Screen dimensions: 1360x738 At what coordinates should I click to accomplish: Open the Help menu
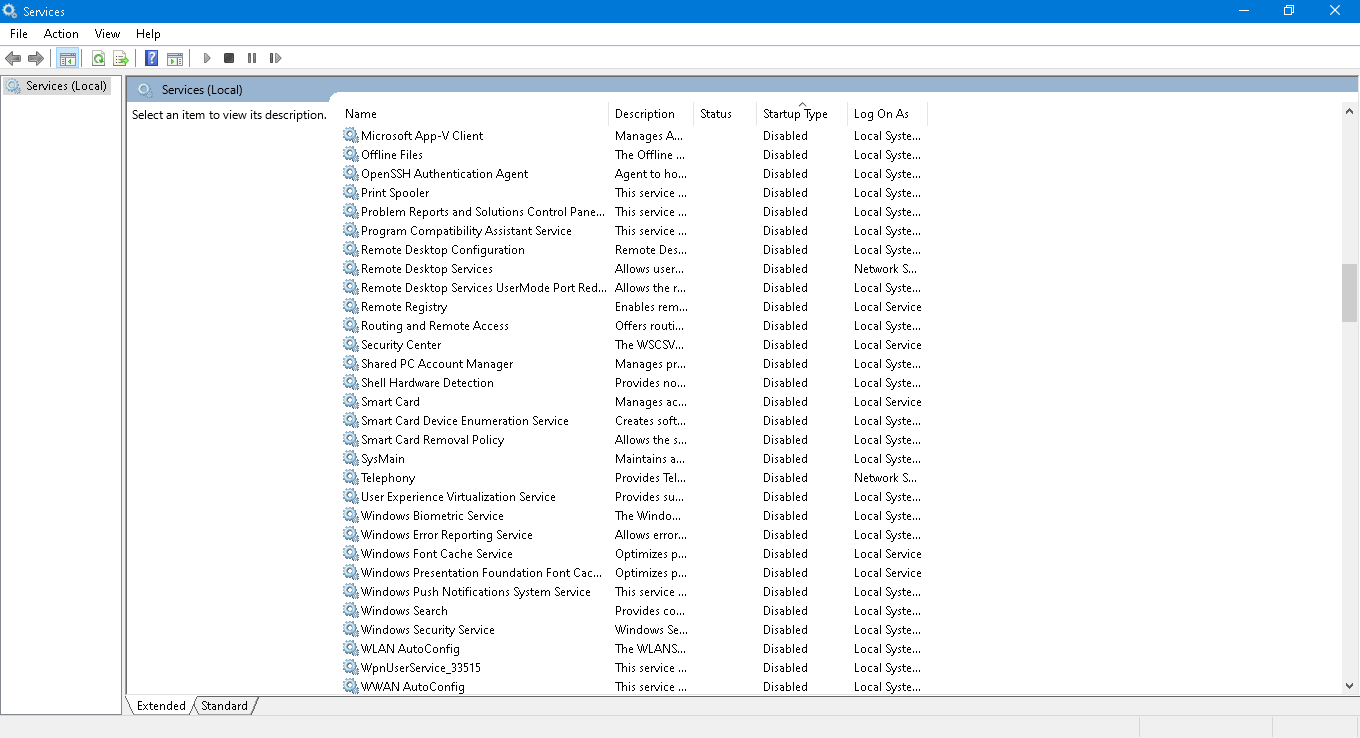tap(148, 34)
